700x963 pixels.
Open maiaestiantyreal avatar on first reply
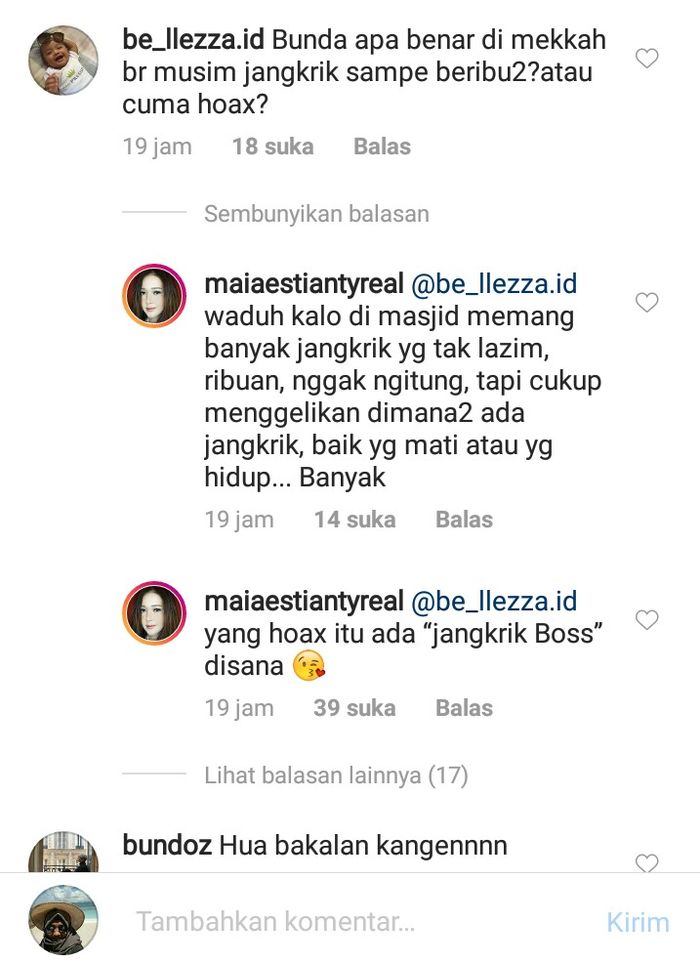pyautogui.click(x=154, y=295)
